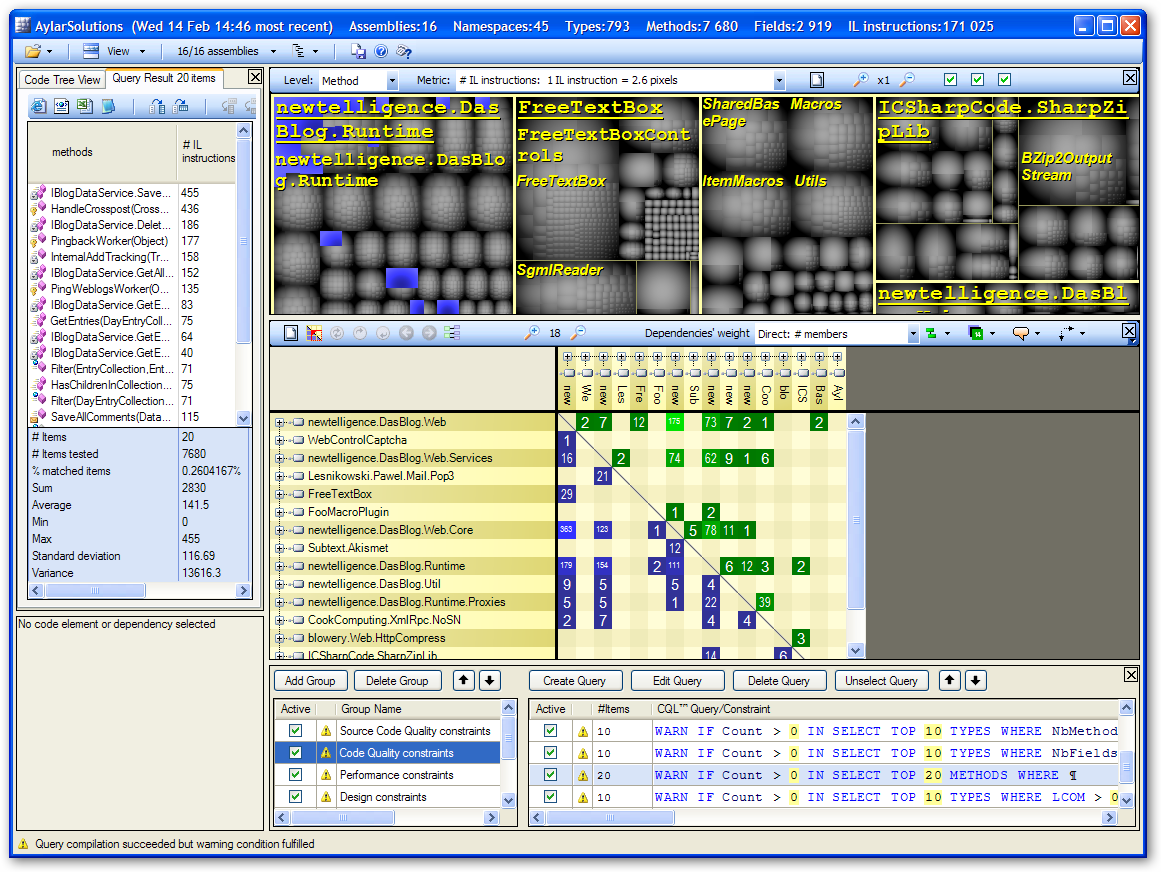This screenshot has width=1161, height=872.
Task: Expand the Subtext.Akismet row in the matrix
Action: point(280,548)
